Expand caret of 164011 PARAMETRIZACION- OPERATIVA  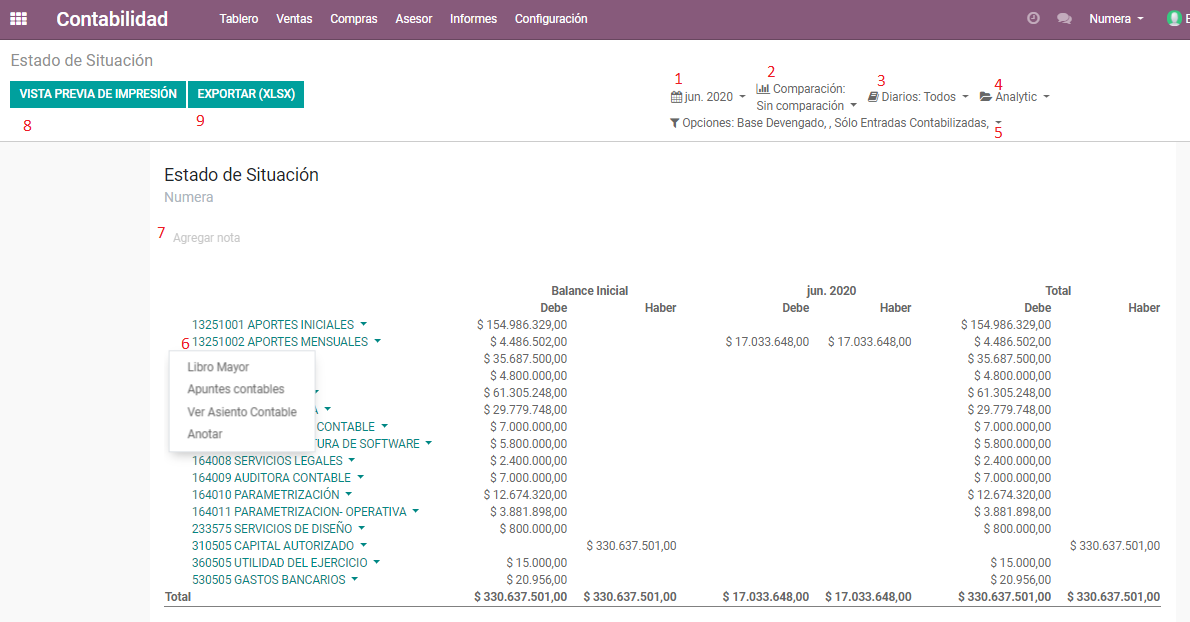click(415, 512)
